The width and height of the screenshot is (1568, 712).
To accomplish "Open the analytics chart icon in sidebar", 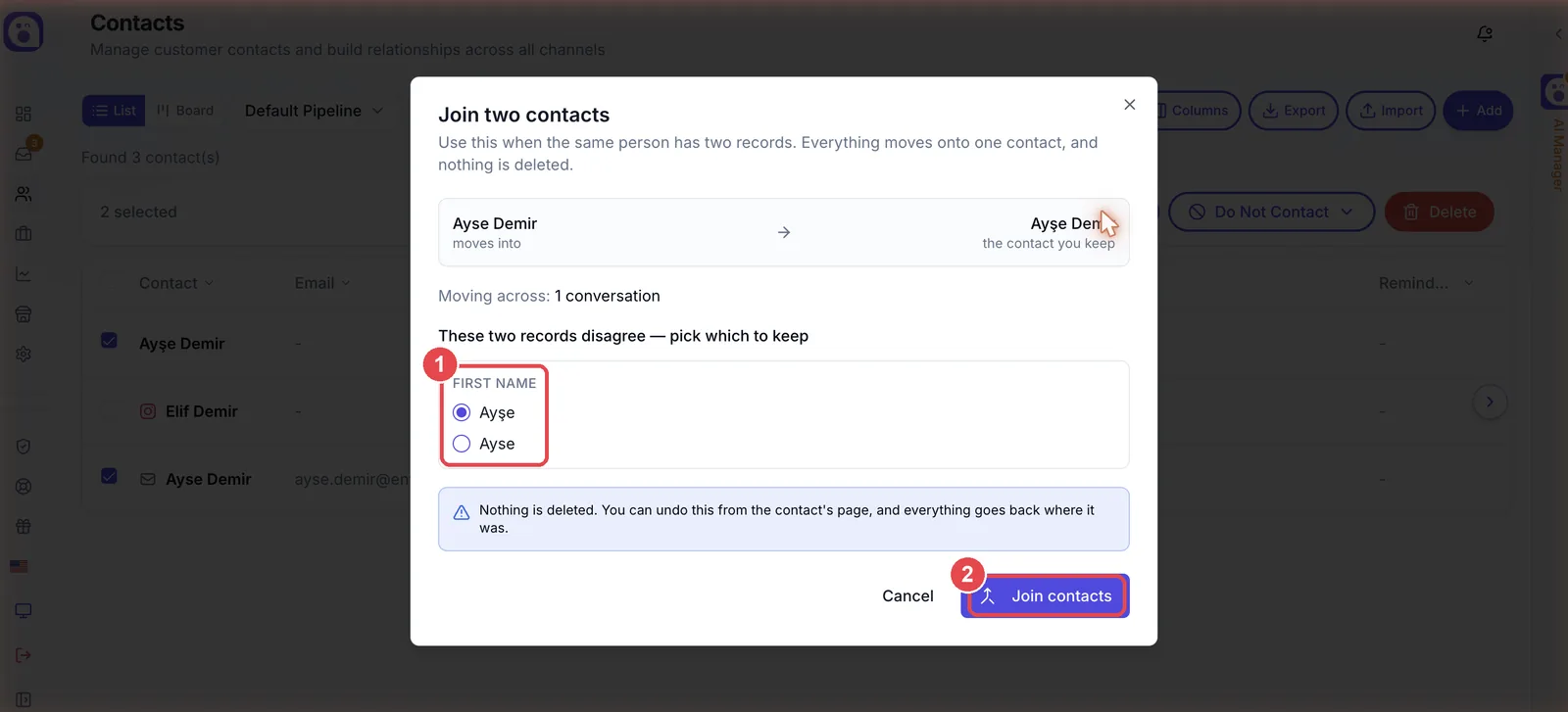I will (x=24, y=274).
